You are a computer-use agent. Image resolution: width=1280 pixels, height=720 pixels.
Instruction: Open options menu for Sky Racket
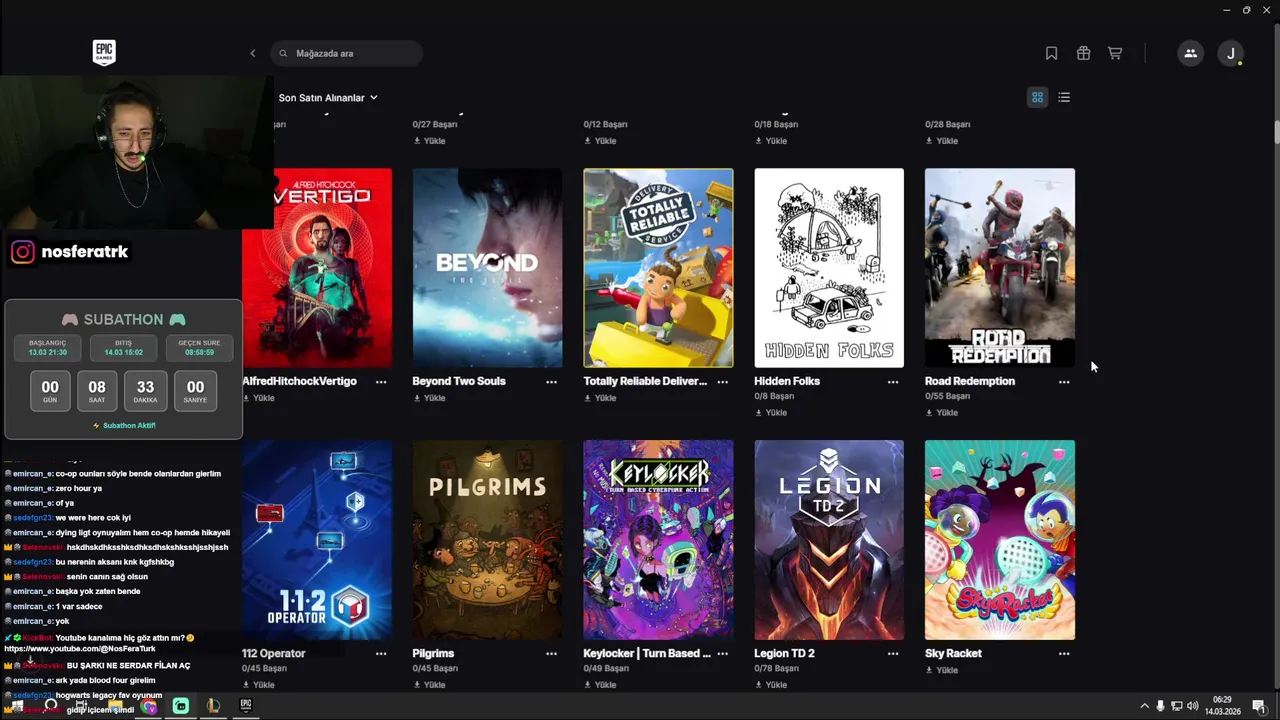tap(1064, 654)
